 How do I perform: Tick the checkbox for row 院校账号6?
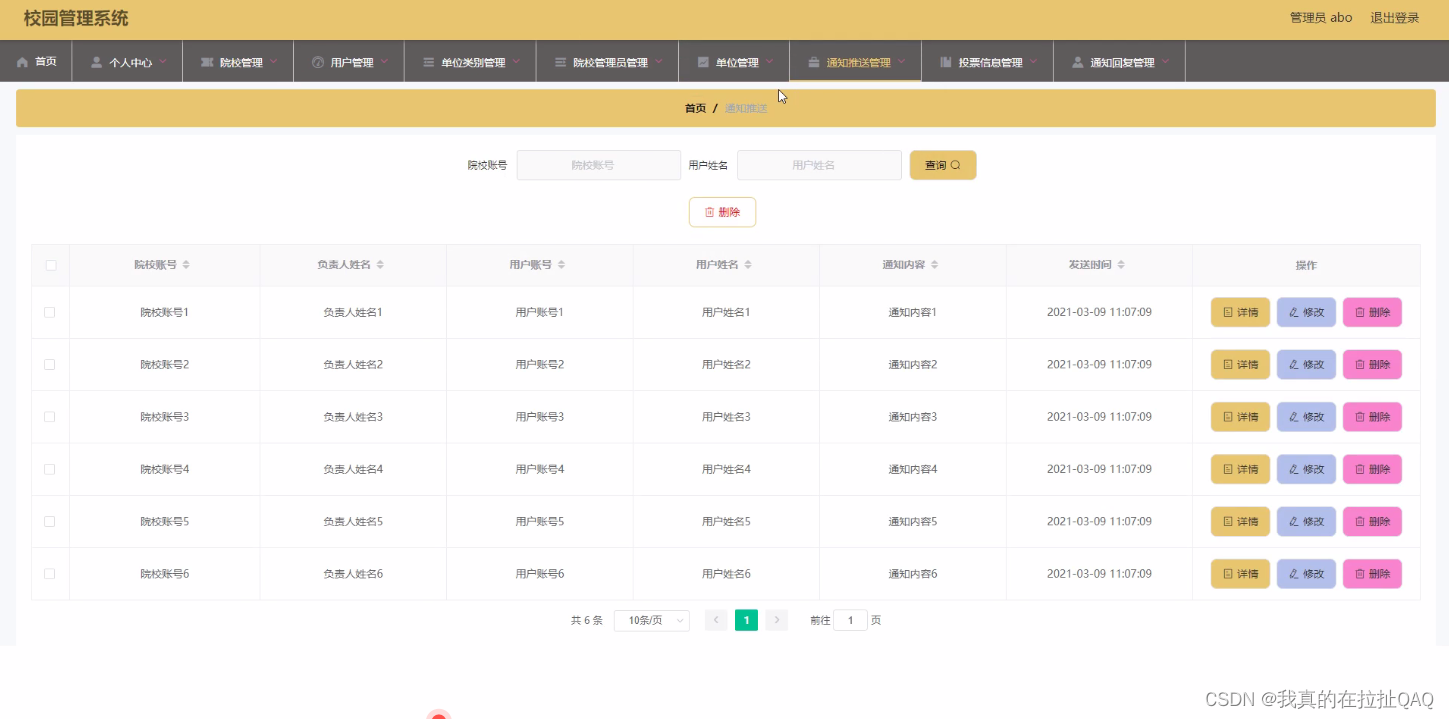click(50, 574)
